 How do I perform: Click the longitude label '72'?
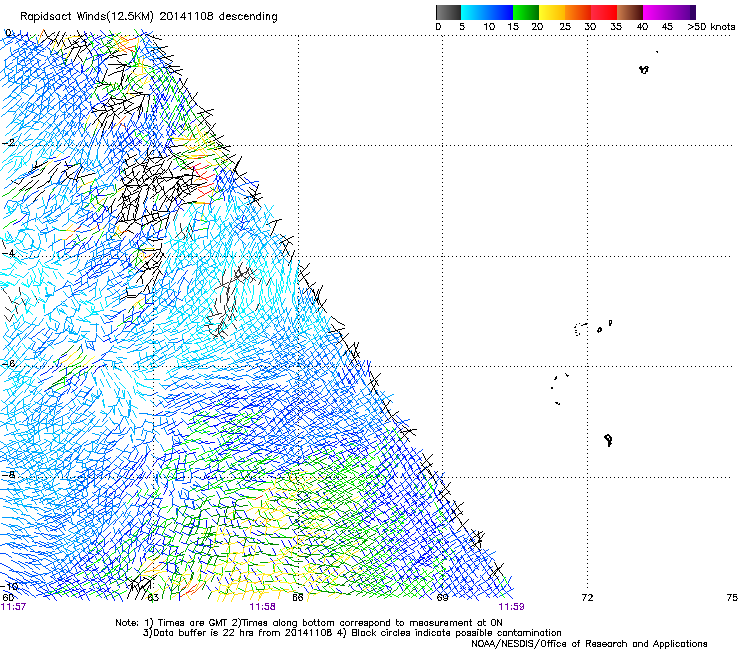(587, 598)
